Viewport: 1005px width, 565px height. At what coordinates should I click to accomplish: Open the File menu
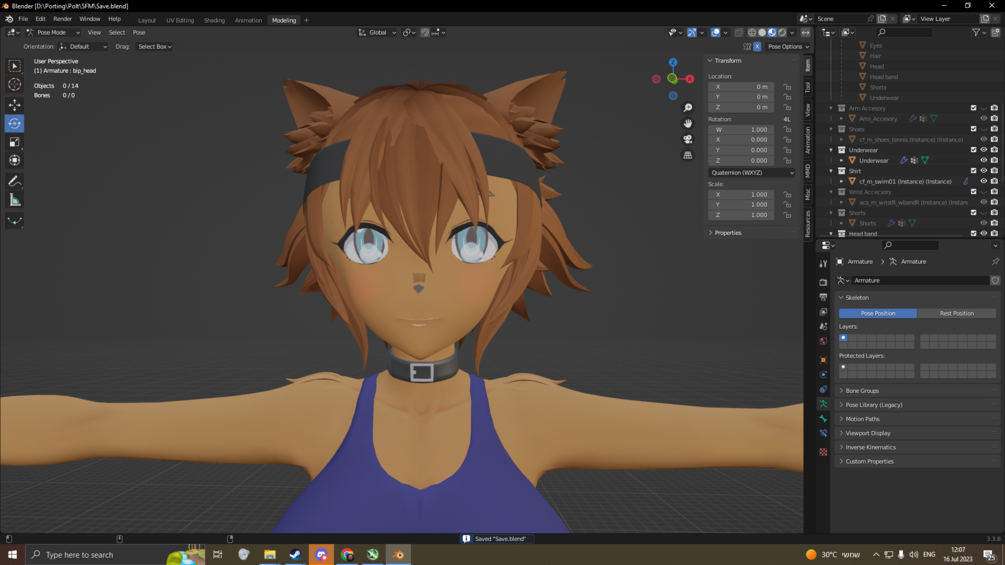(23, 19)
